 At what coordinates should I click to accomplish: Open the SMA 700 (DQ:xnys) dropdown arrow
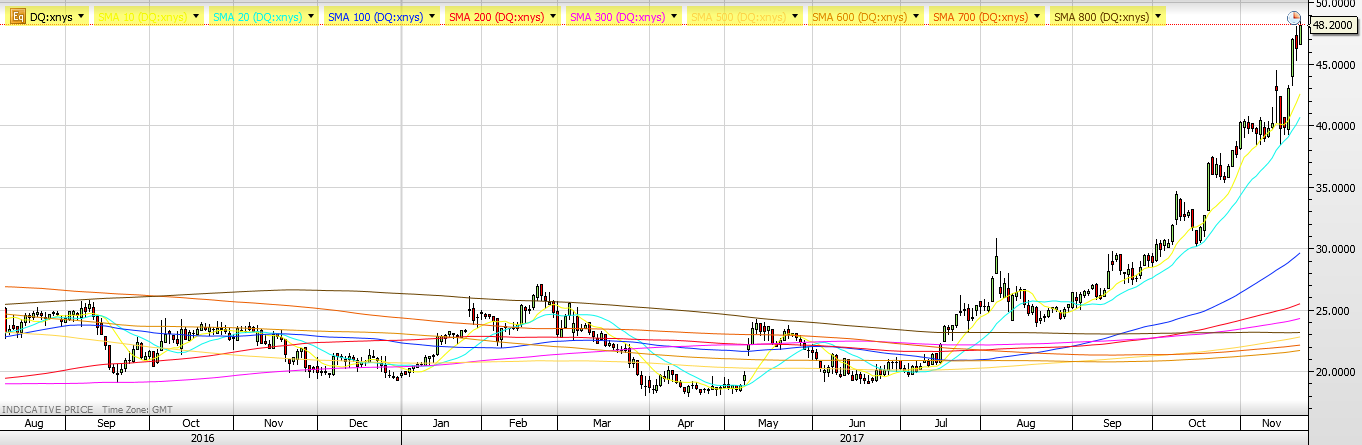coord(1036,17)
